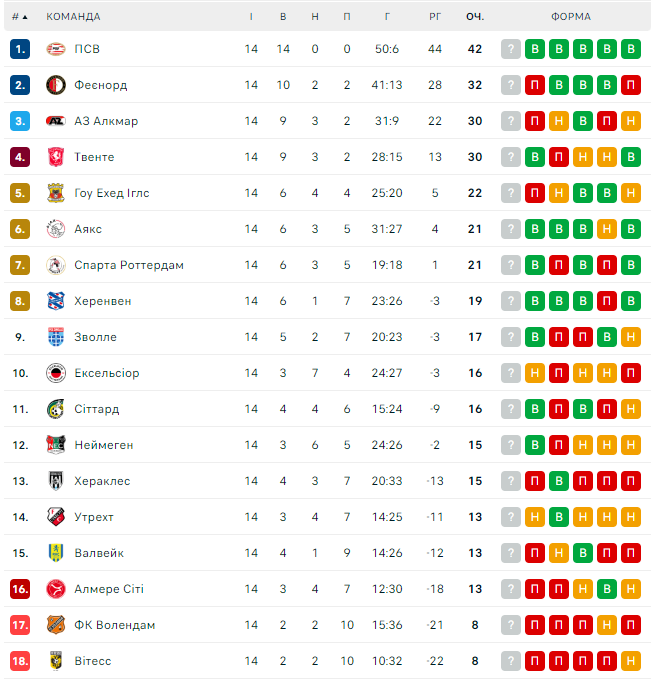This screenshot has width=653, height=679.
Task: Click Утрехт's green В form badge
Action: point(559,517)
